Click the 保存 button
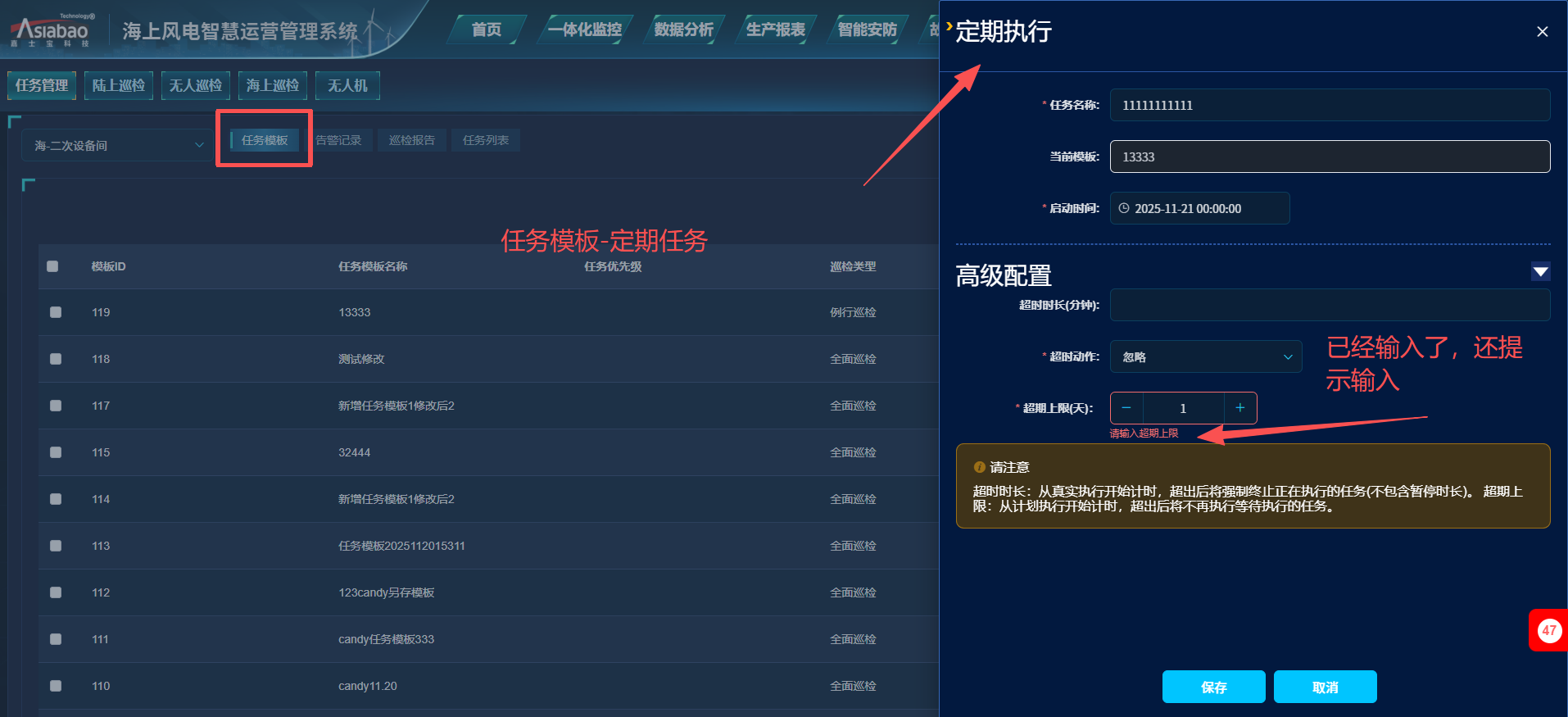 [x=1213, y=687]
